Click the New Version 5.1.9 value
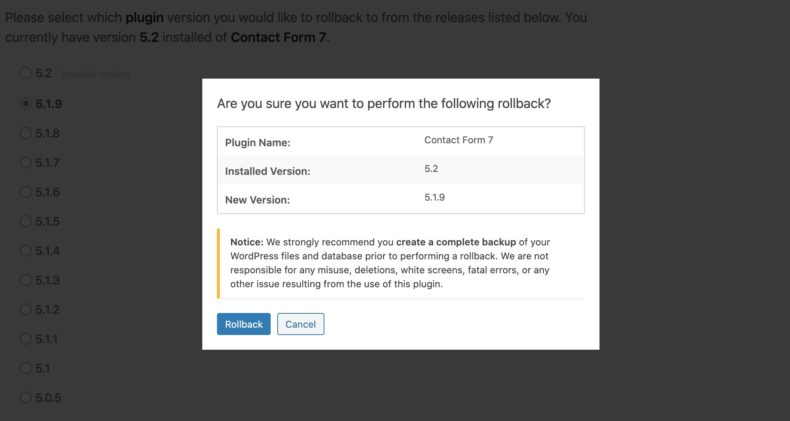Image resolution: width=790 pixels, height=421 pixels. [x=434, y=197]
